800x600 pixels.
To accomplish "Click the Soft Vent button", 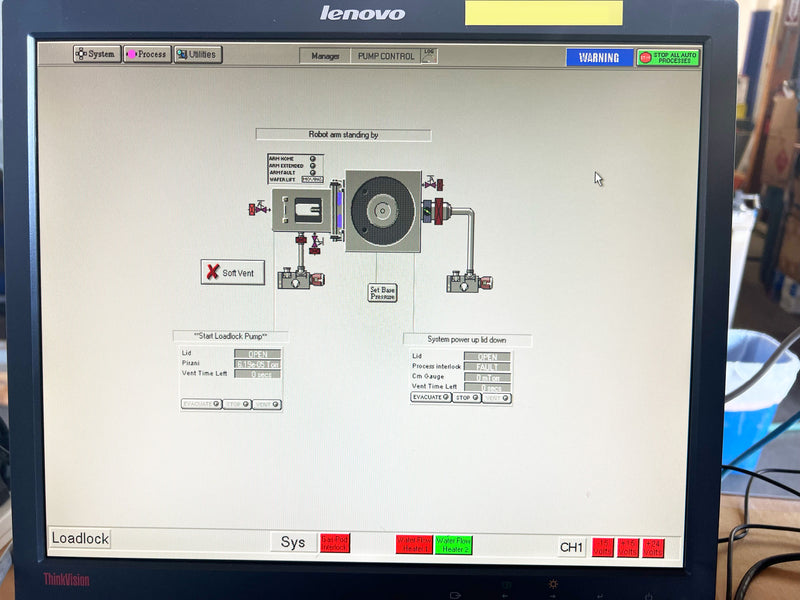I will click(233, 272).
